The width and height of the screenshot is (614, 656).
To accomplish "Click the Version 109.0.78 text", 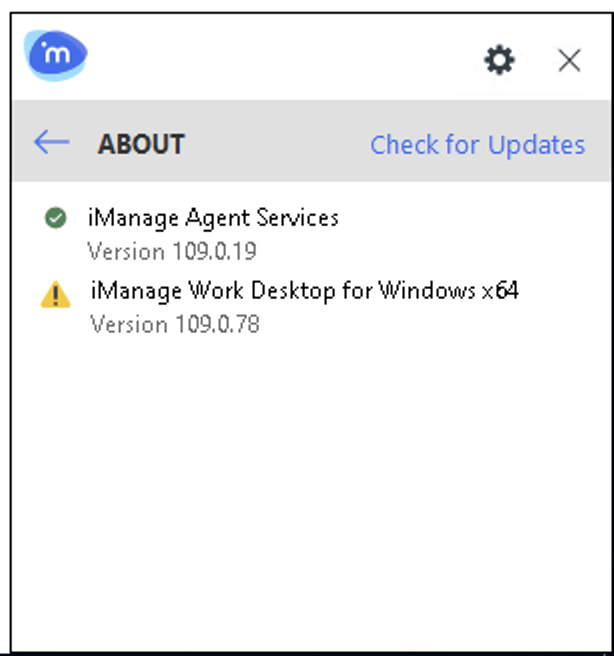I will 174,324.
